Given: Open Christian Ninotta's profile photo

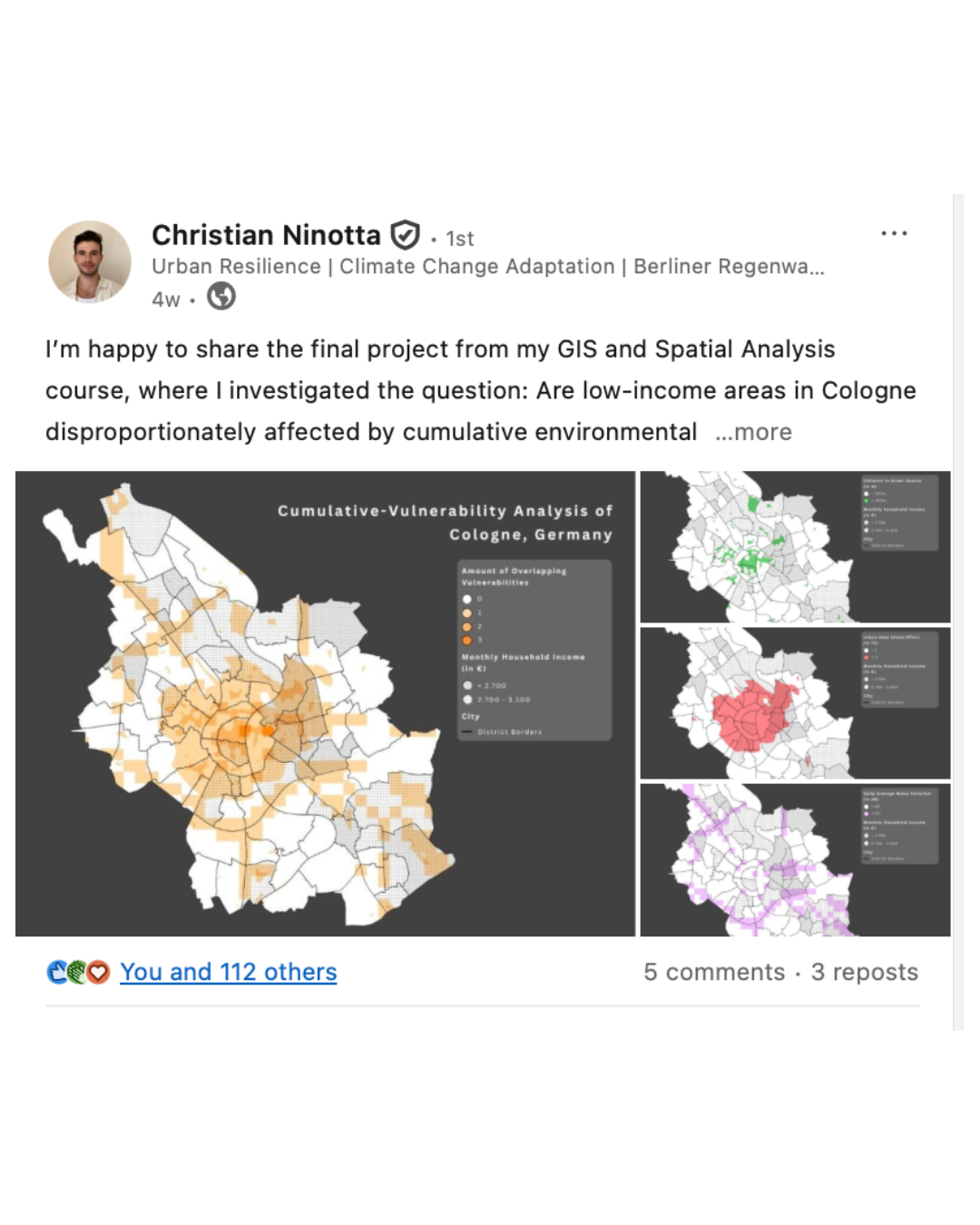Looking at the screenshot, I should coord(90,261).
